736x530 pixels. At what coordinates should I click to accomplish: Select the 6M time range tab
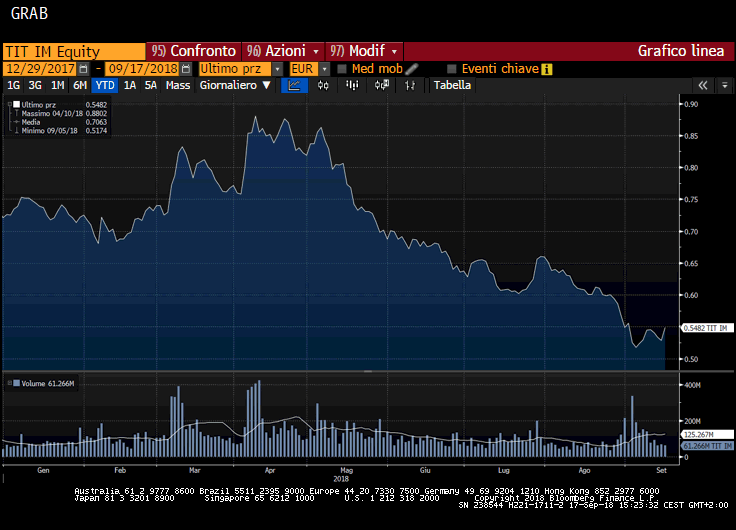80,85
